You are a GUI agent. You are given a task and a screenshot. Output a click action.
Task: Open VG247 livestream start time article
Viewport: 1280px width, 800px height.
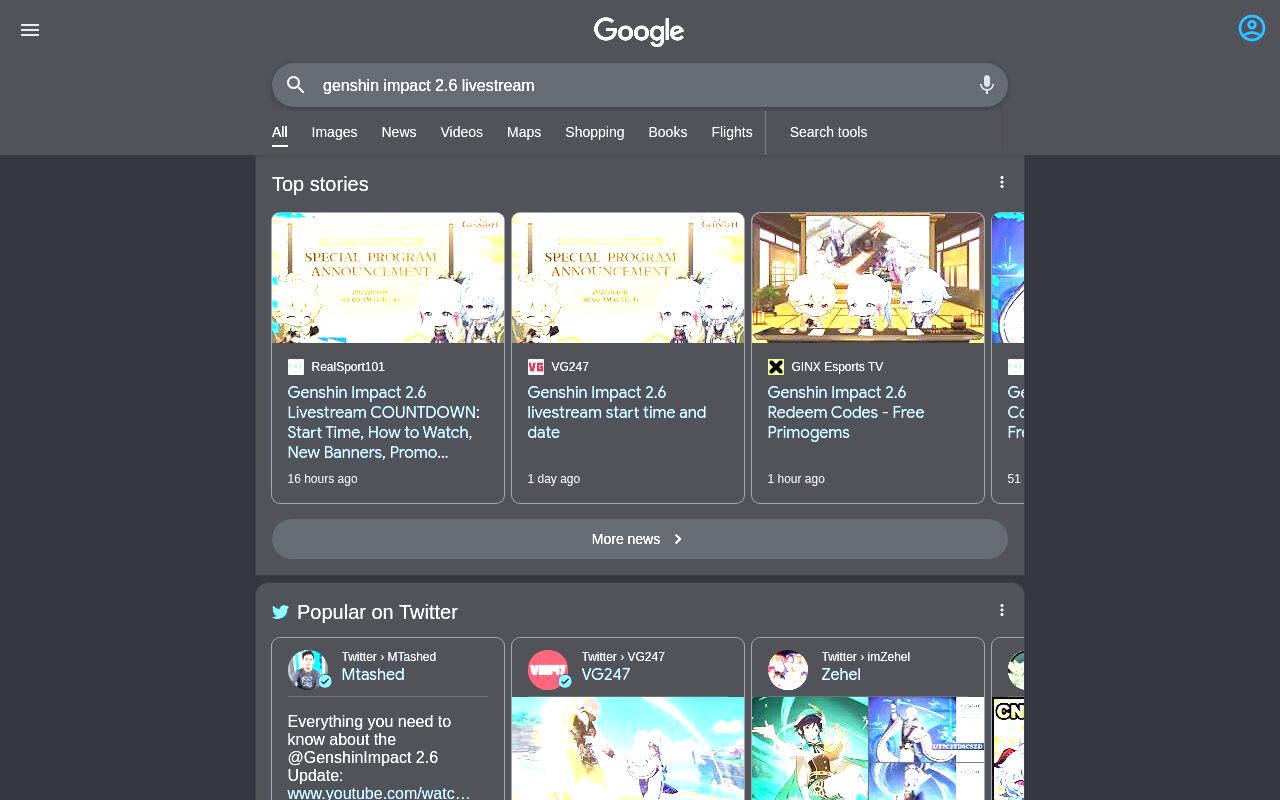pos(618,412)
